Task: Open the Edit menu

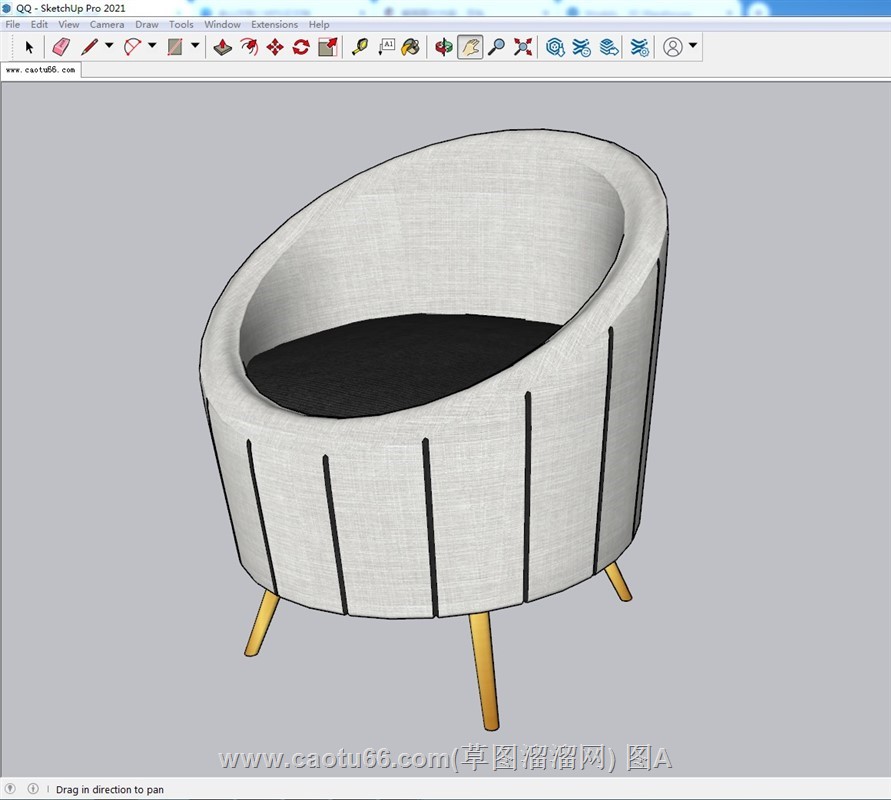Action: click(39, 24)
